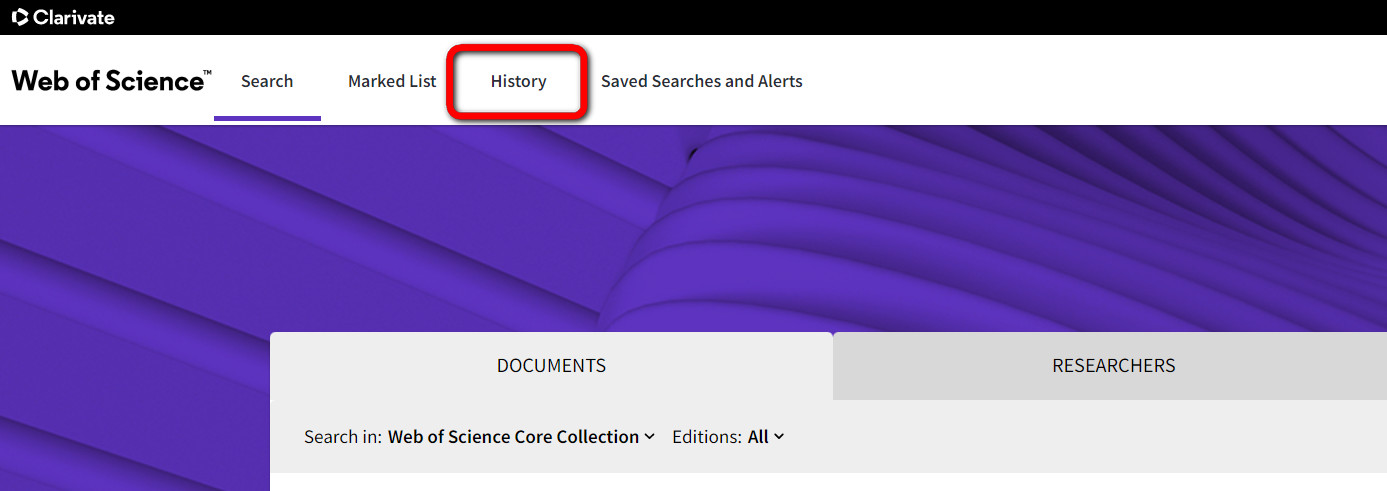This screenshot has height=491, width=1387.
Task: Click the chevron after Core Collection
Action: 649,437
